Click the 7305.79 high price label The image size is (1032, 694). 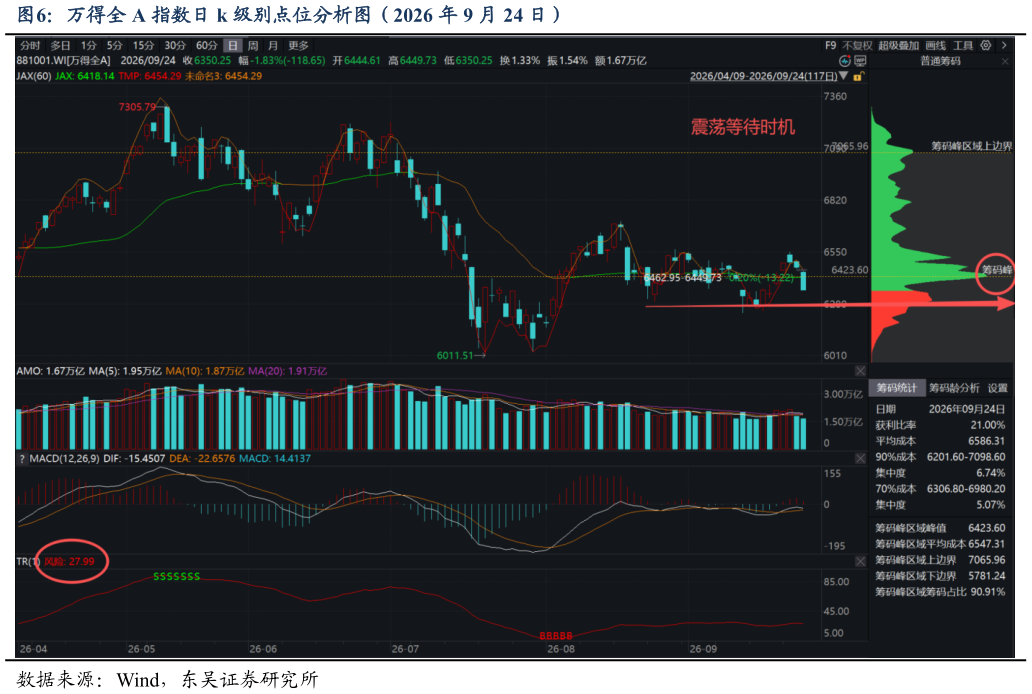[138, 107]
